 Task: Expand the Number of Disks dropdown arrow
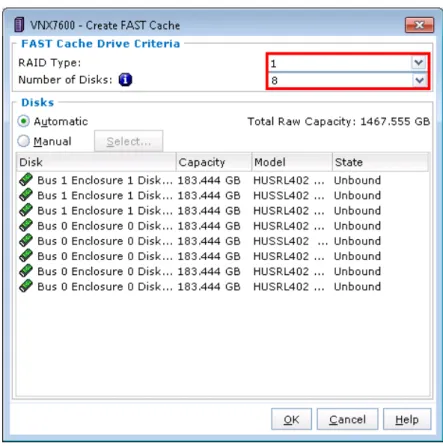pos(419,80)
